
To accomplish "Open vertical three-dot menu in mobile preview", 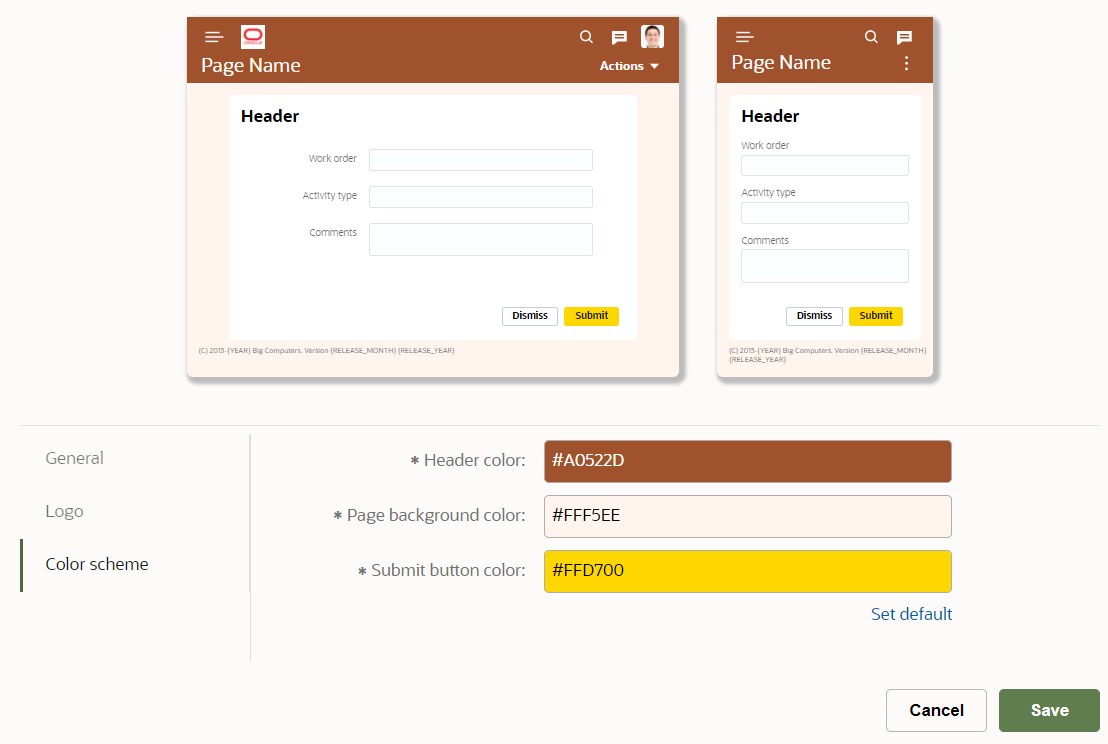I will click(907, 63).
